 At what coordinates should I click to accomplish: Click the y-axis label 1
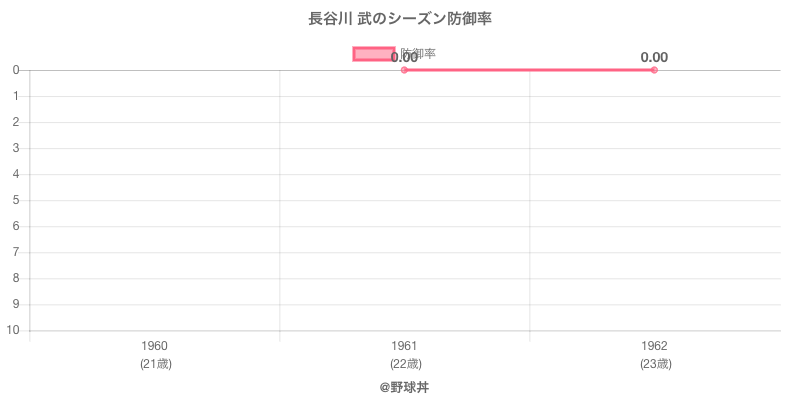[17, 96]
